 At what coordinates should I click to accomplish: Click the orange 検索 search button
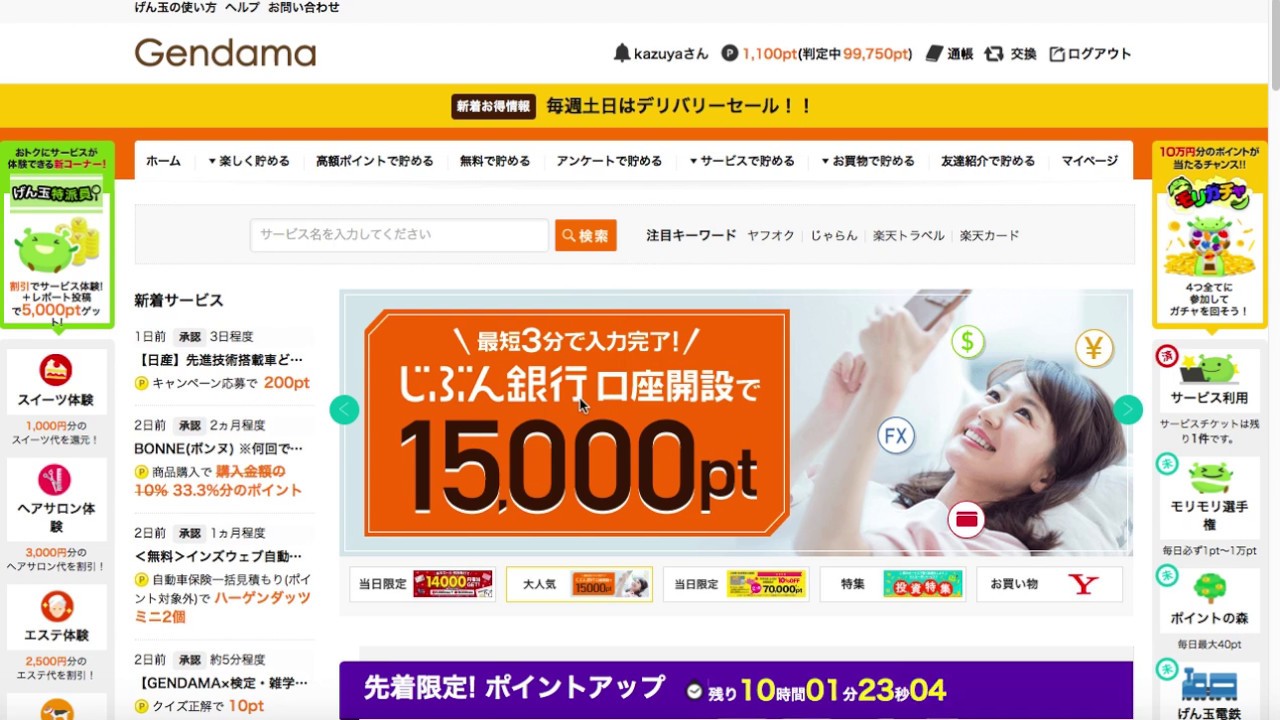point(586,235)
